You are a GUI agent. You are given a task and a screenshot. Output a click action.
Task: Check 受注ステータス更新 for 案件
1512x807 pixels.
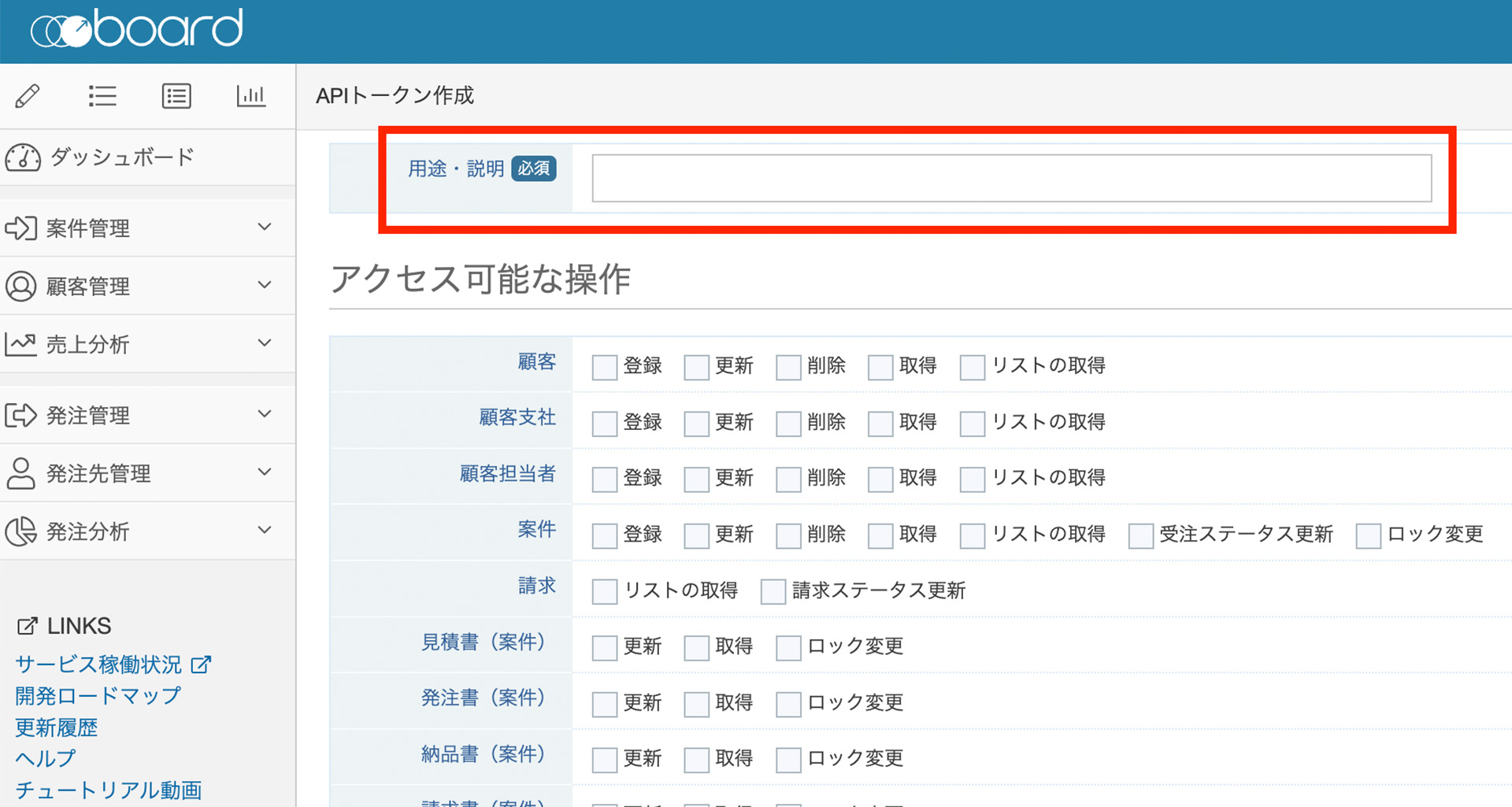coord(1140,535)
